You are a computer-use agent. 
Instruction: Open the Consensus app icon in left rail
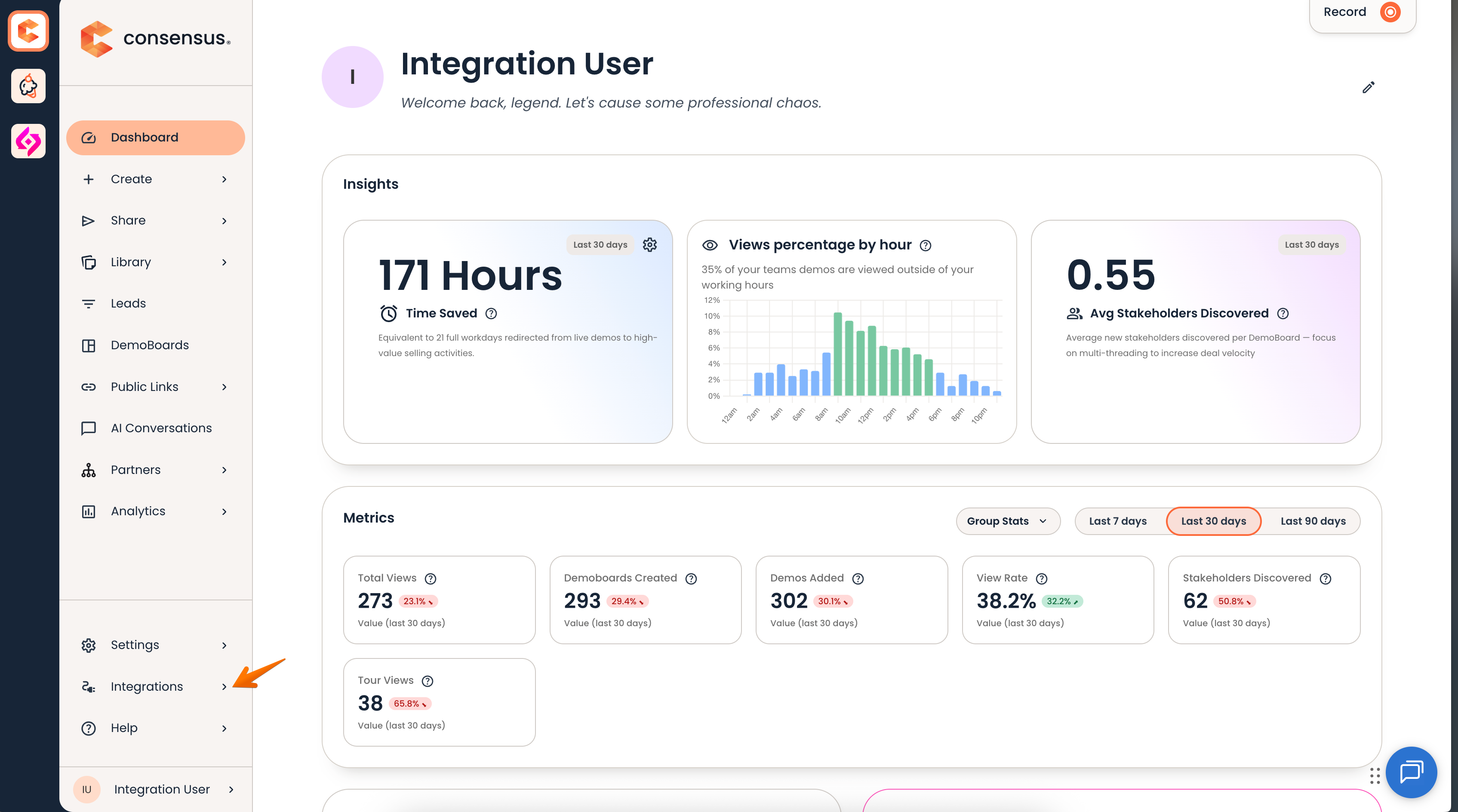tap(28, 31)
